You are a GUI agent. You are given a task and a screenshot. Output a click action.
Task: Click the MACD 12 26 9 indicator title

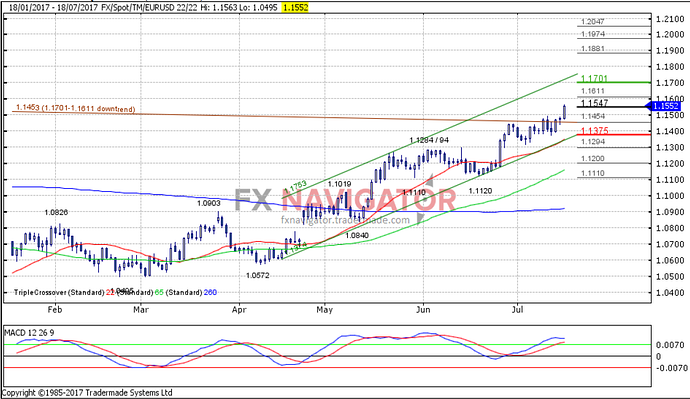pos(29,333)
